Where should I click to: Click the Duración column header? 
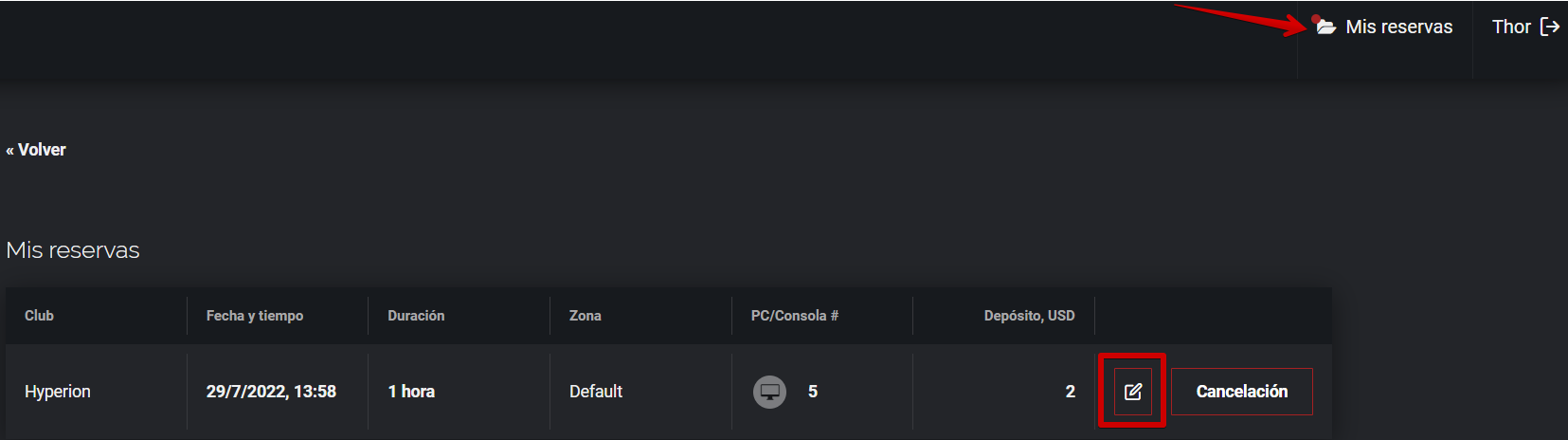416,316
